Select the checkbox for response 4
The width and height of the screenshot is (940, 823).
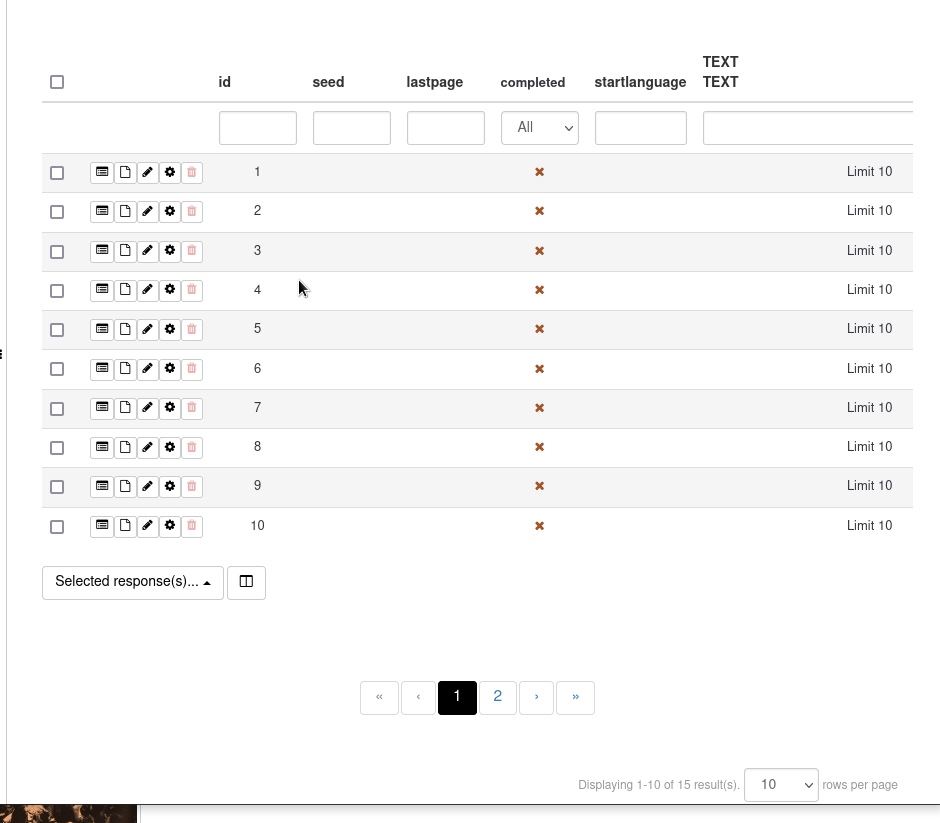tap(57, 291)
